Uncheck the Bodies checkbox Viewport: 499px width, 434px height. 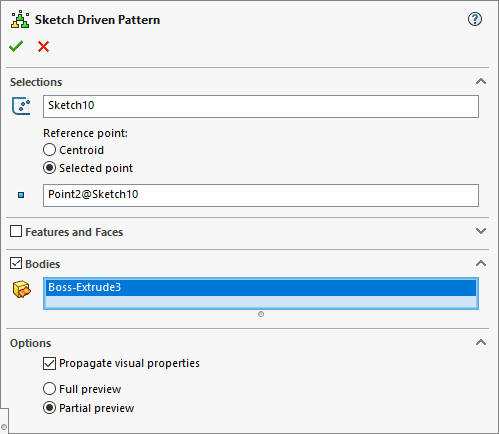click(16, 263)
